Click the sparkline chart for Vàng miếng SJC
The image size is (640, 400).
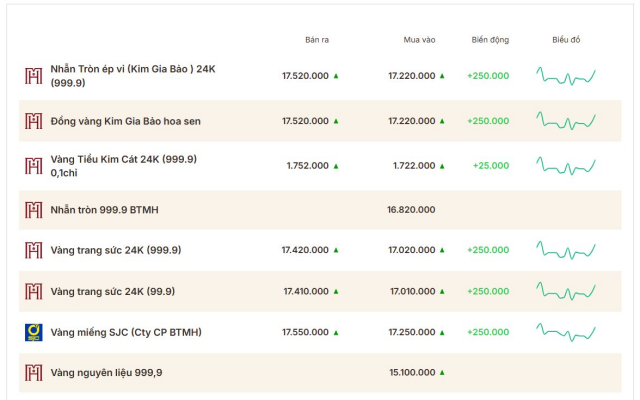pyautogui.click(x=566, y=331)
